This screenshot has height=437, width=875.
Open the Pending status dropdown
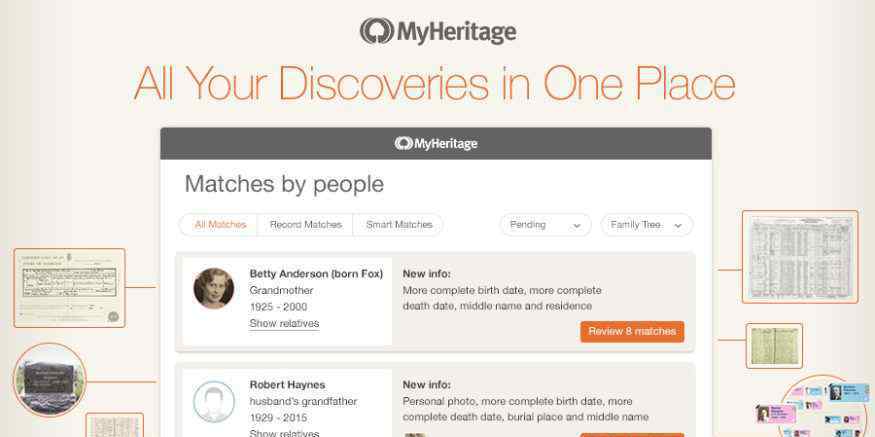point(545,225)
